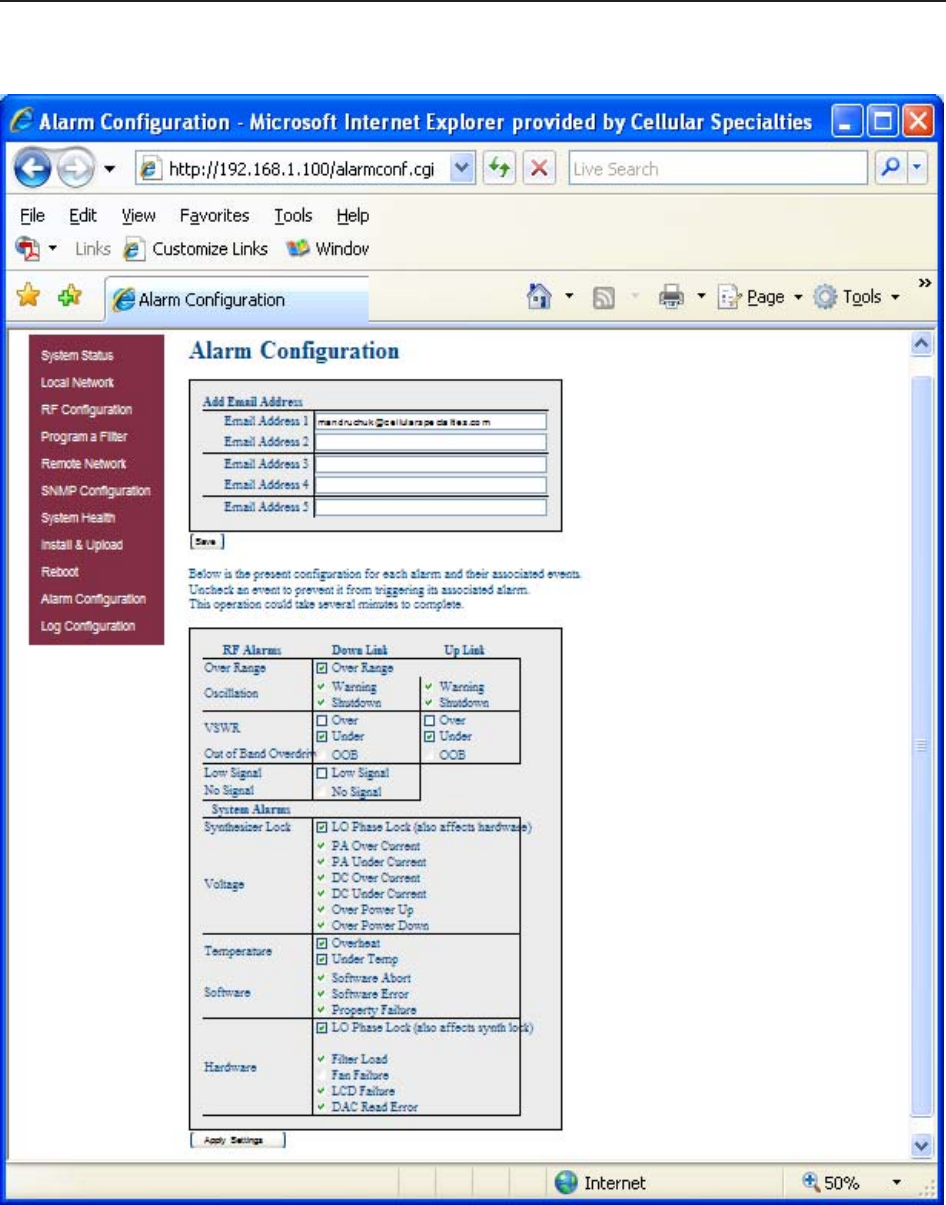Viewport: 946px width, 1205px height.
Task: Click the Email Address 2 field
Action: point(431,442)
